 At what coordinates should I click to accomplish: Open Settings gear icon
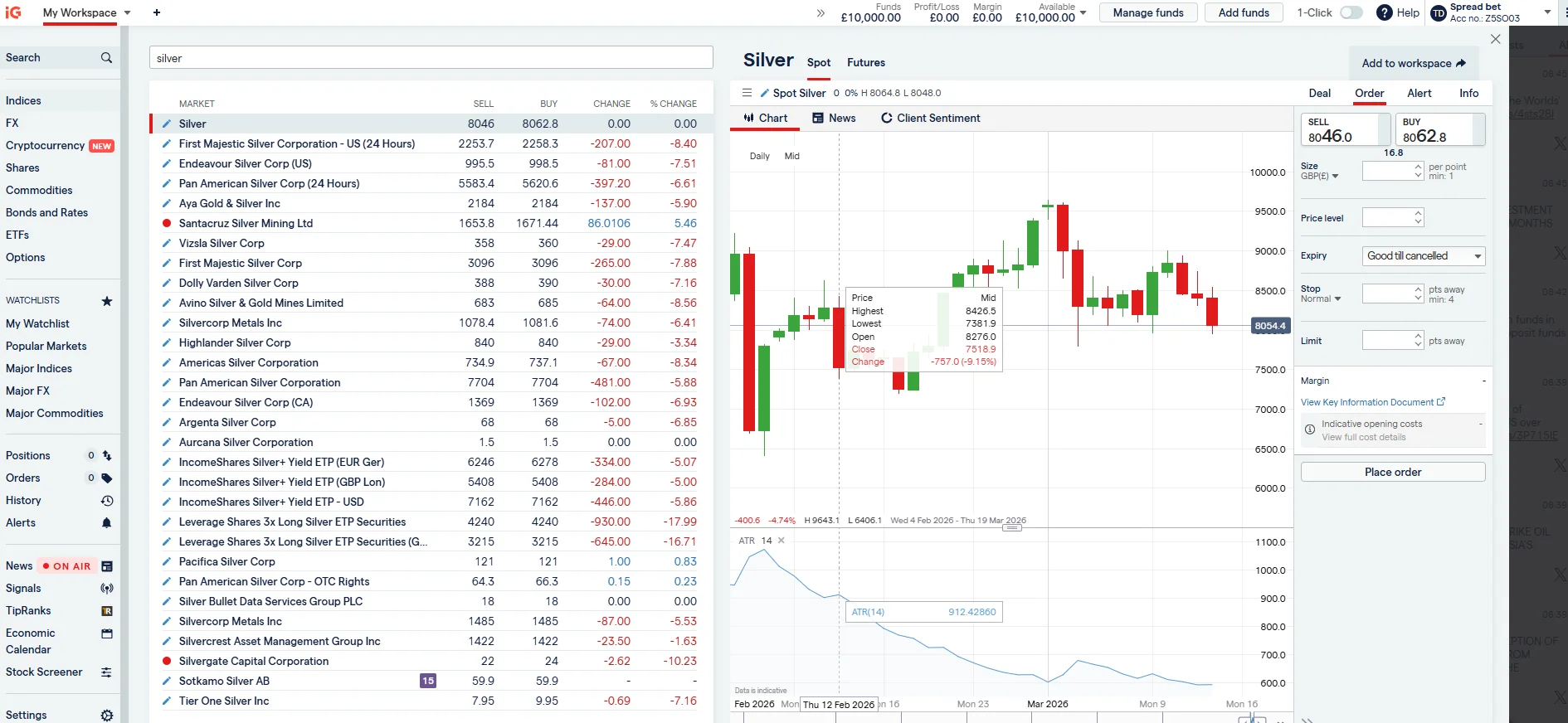(107, 716)
